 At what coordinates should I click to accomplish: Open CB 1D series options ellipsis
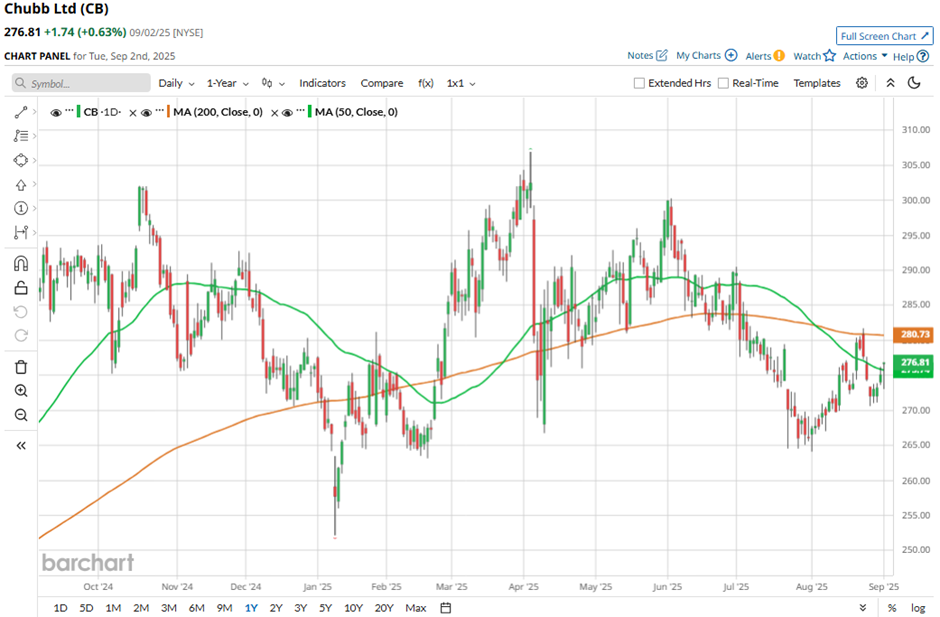click(x=70, y=111)
